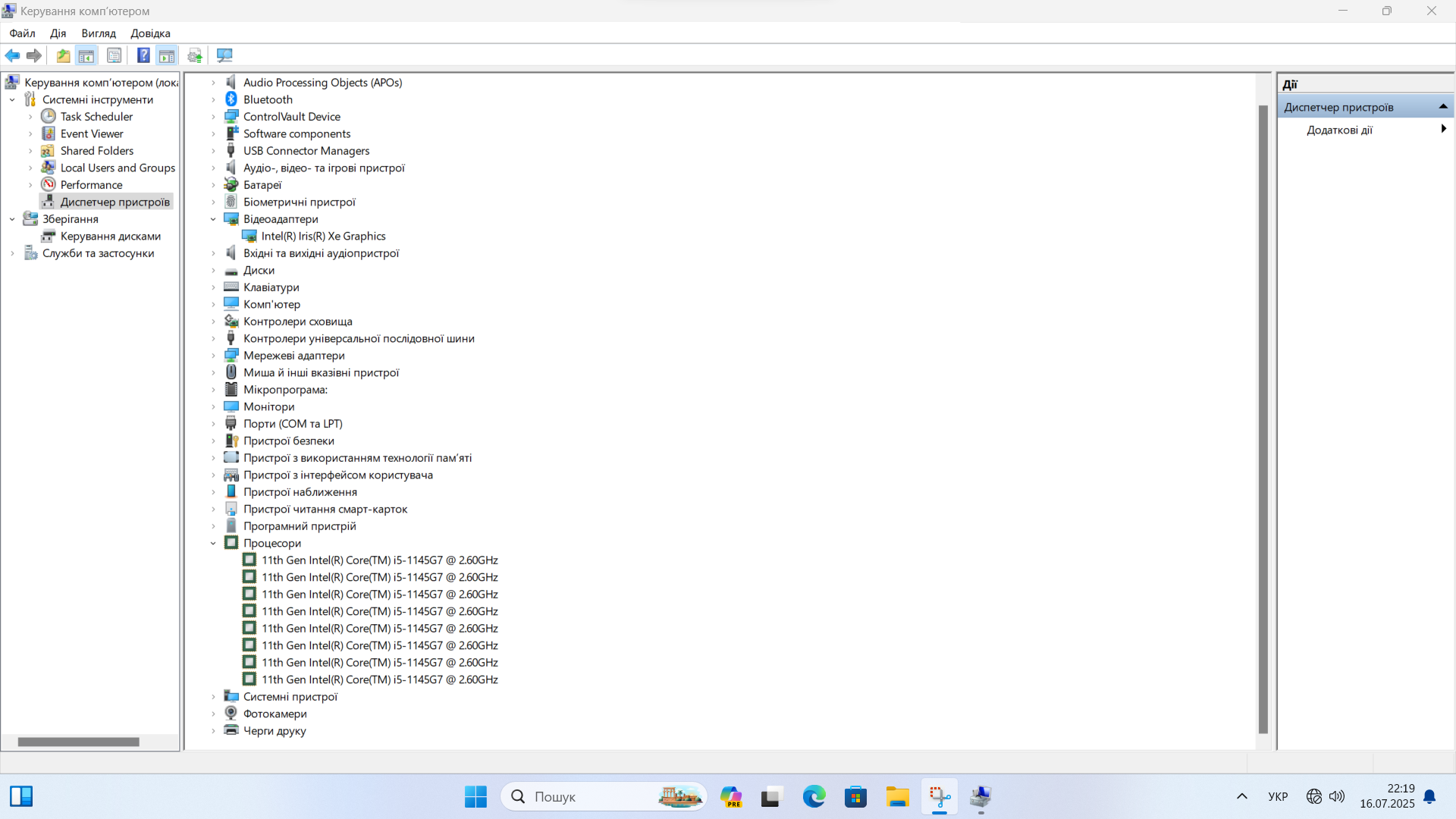Expand the Bluetooth device category

pyautogui.click(x=213, y=100)
